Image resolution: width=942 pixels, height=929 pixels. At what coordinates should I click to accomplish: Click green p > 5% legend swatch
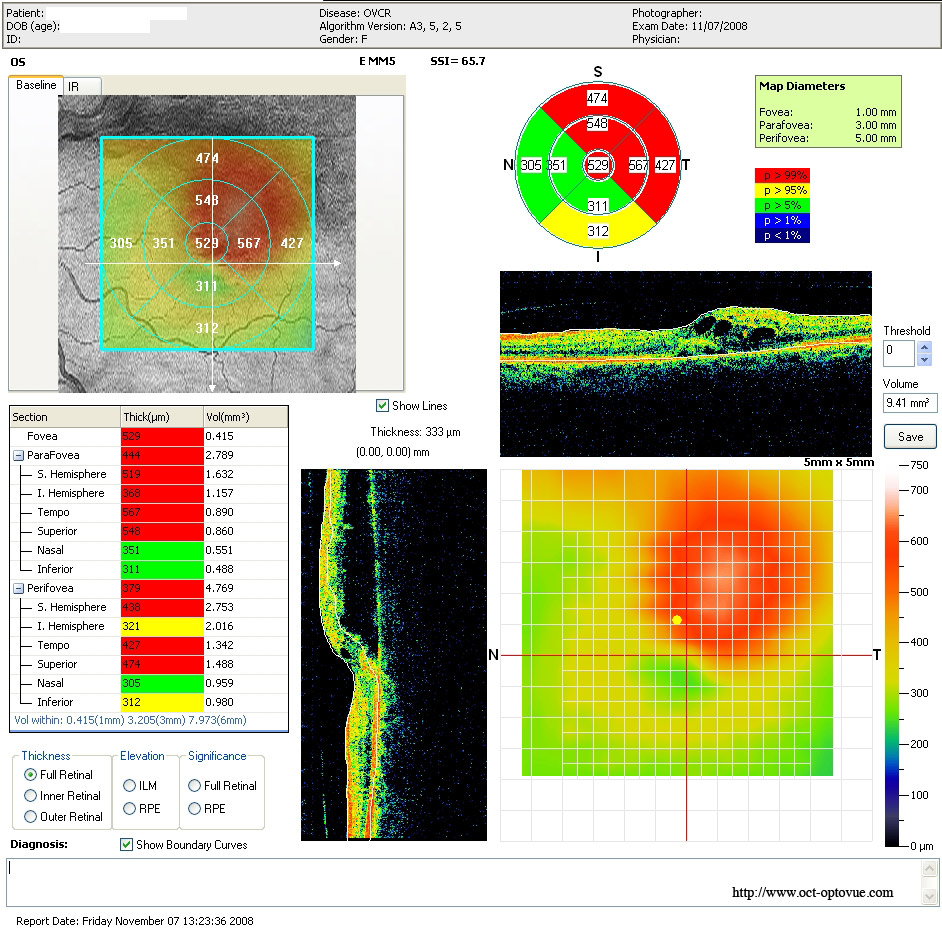coord(782,206)
